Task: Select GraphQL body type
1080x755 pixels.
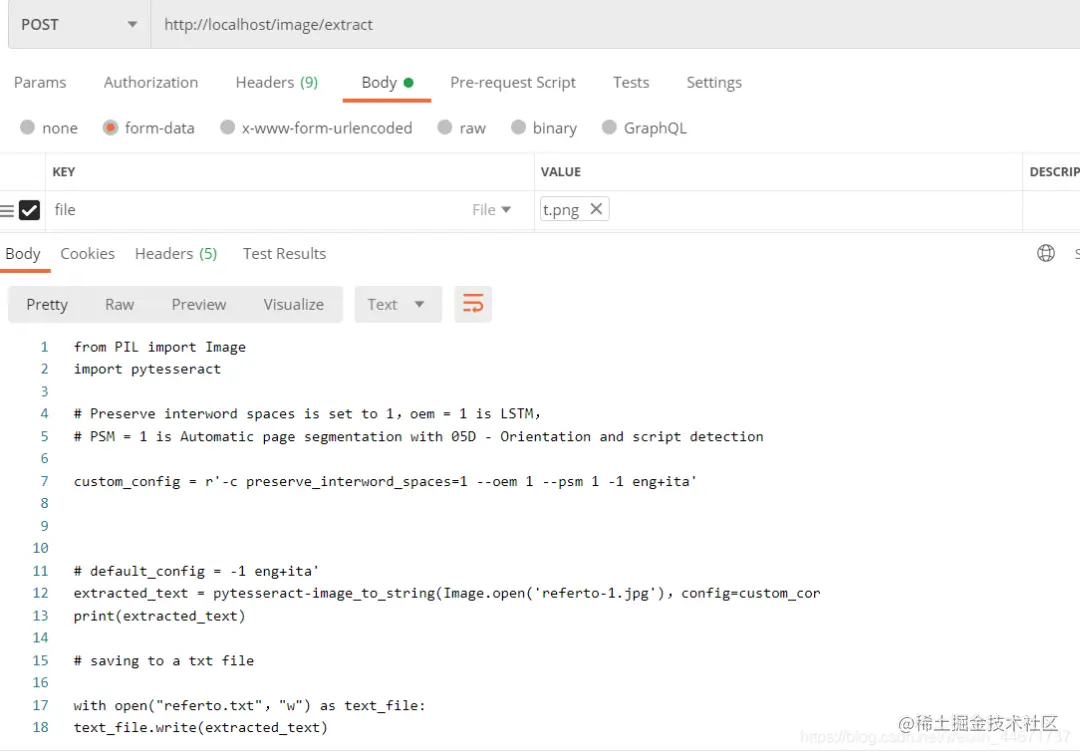Action: 644,128
